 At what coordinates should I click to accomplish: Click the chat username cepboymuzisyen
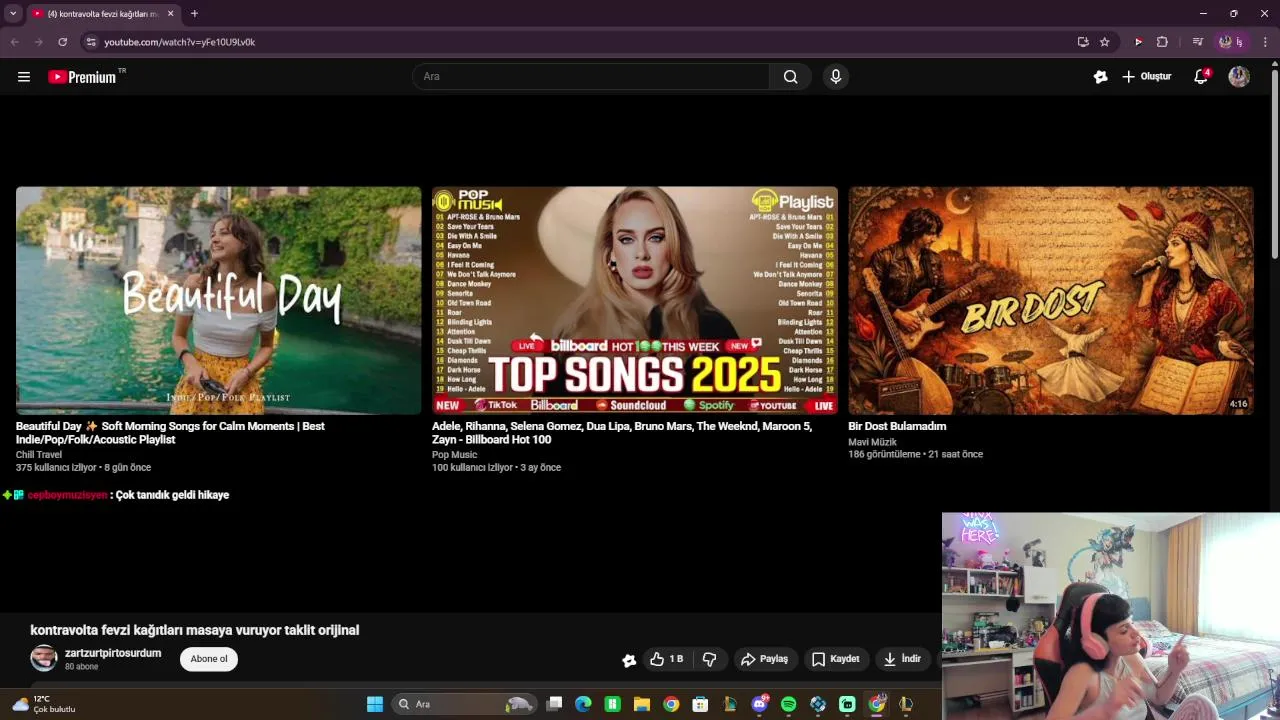[x=67, y=495]
